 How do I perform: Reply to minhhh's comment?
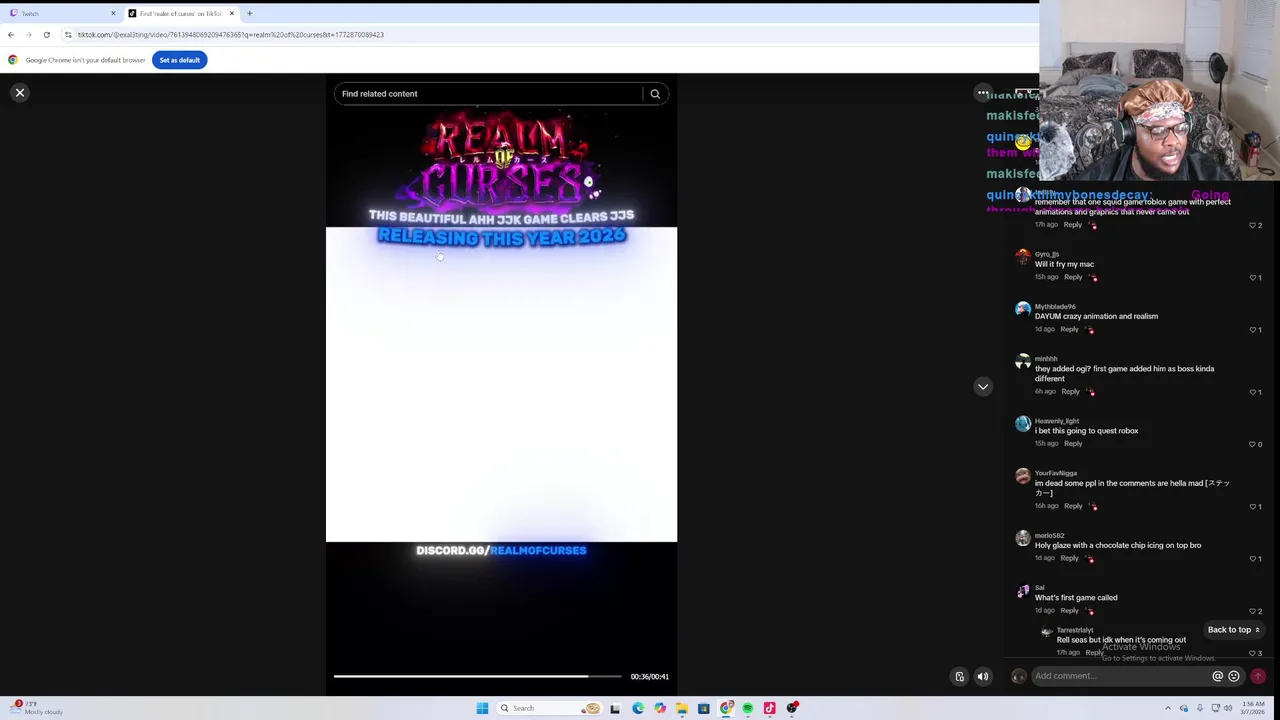click(x=1070, y=392)
